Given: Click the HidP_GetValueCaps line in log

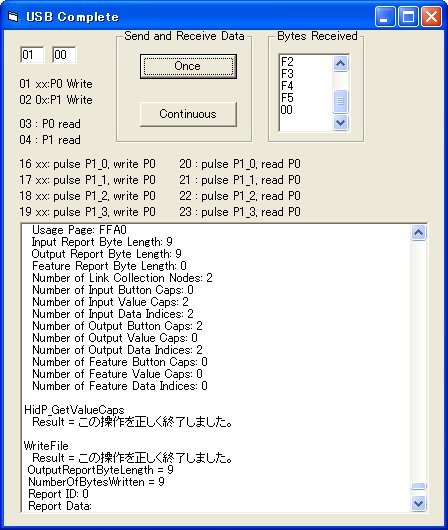Looking at the screenshot, I should click(x=74, y=410).
